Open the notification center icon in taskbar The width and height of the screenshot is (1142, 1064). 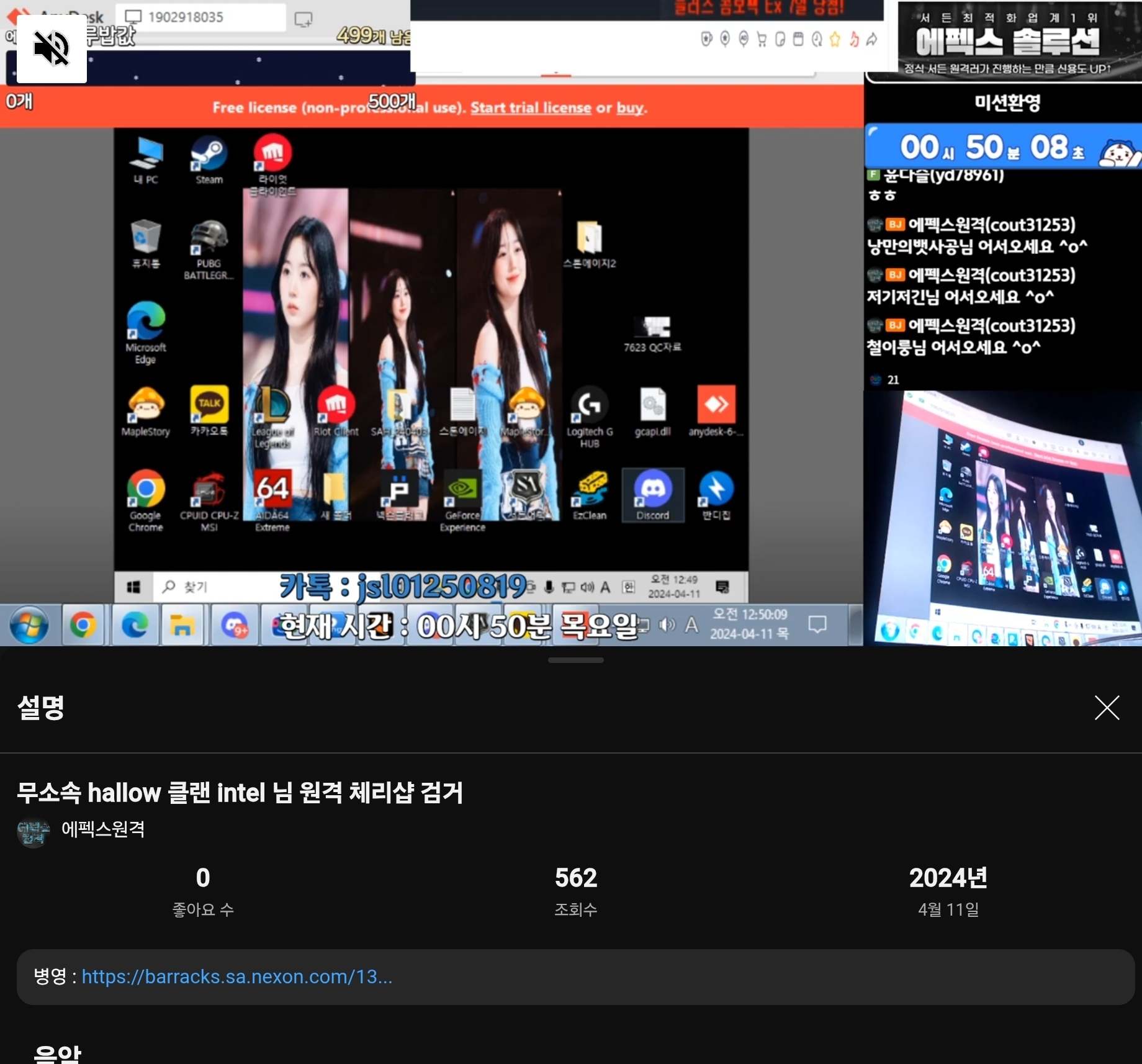[x=817, y=624]
